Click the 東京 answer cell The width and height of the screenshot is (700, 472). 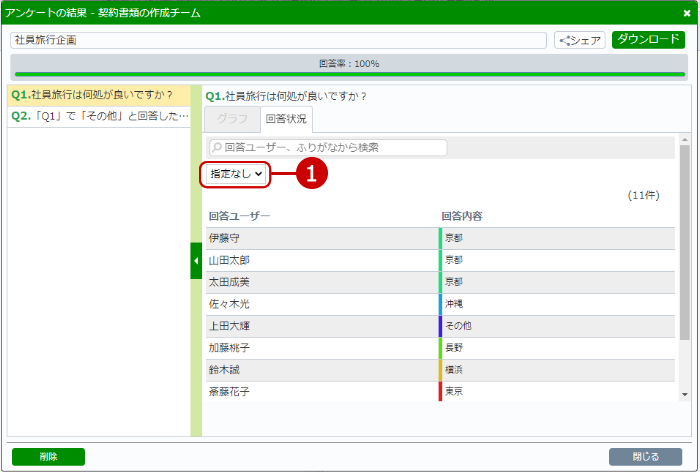557,391
